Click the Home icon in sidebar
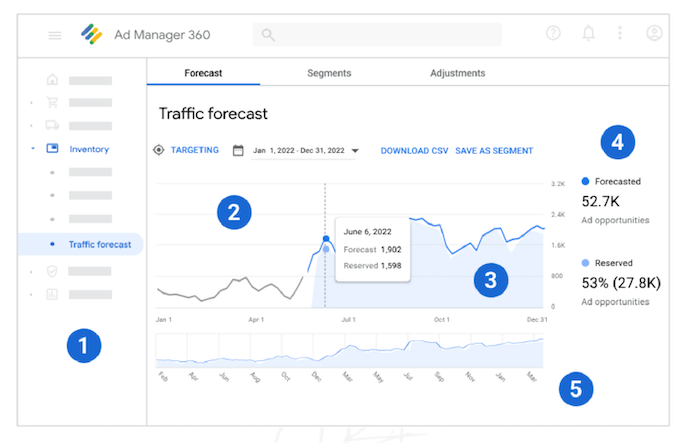Image resolution: width=680 pixels, height=443 pixels. tap(52, 79)
